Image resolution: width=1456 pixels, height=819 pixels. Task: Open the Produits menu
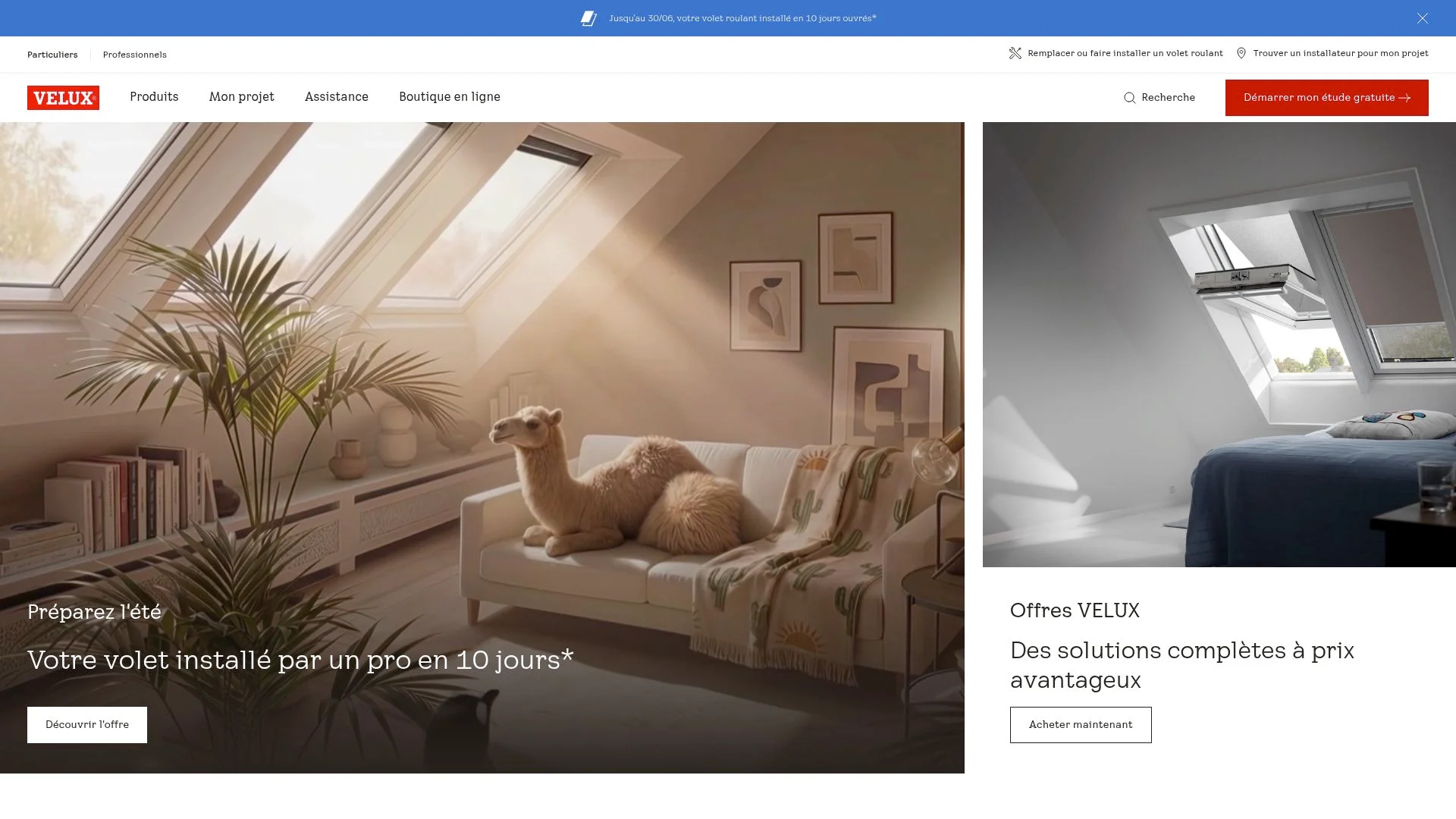click(x=154, y=97)
